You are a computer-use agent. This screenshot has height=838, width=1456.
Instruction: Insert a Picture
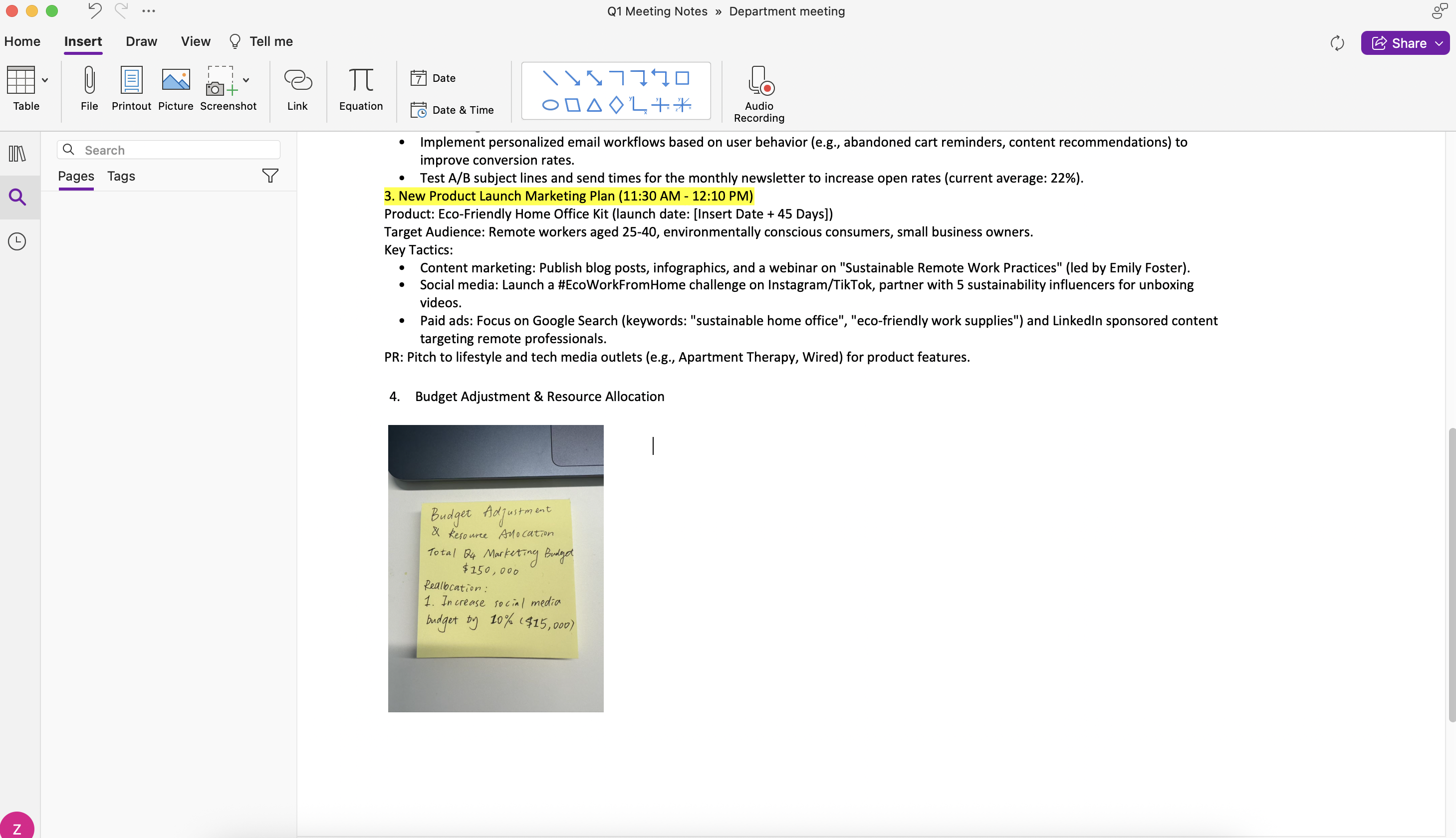pos(176,87)
